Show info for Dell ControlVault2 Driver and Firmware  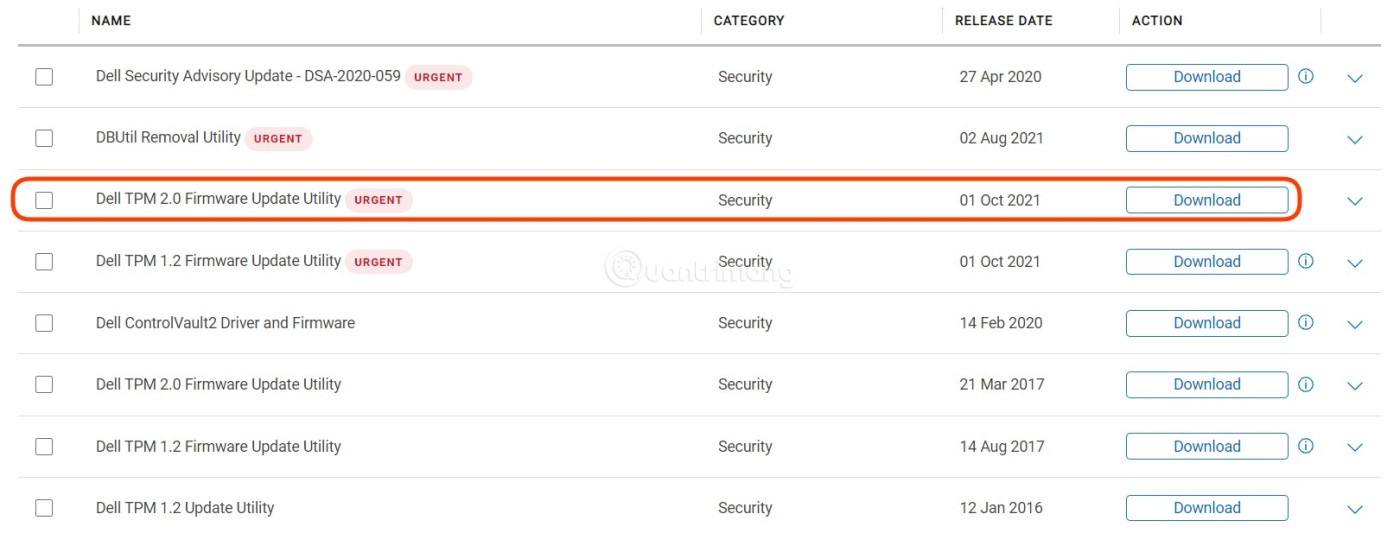(1306, 323)
